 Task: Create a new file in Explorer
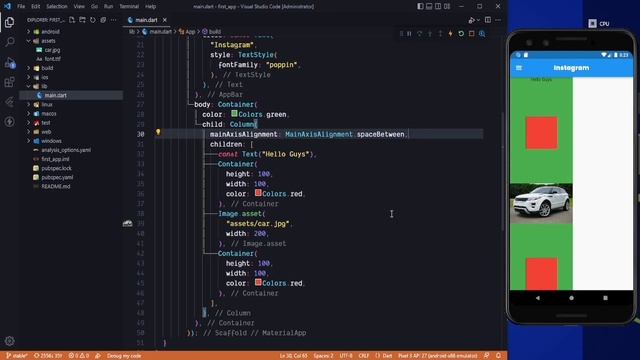(72, 20)
